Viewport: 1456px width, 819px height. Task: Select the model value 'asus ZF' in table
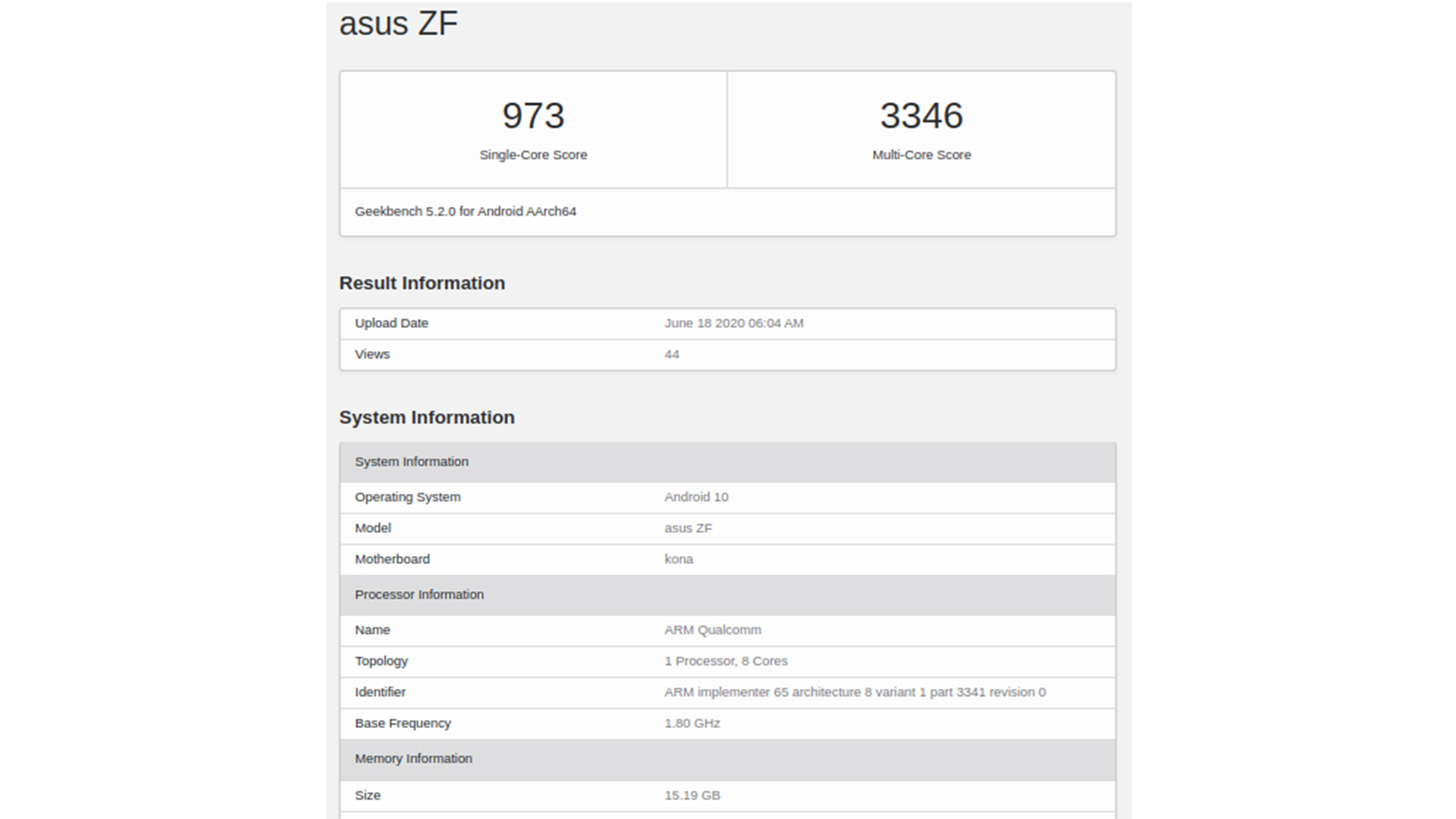tap(689, 528)
